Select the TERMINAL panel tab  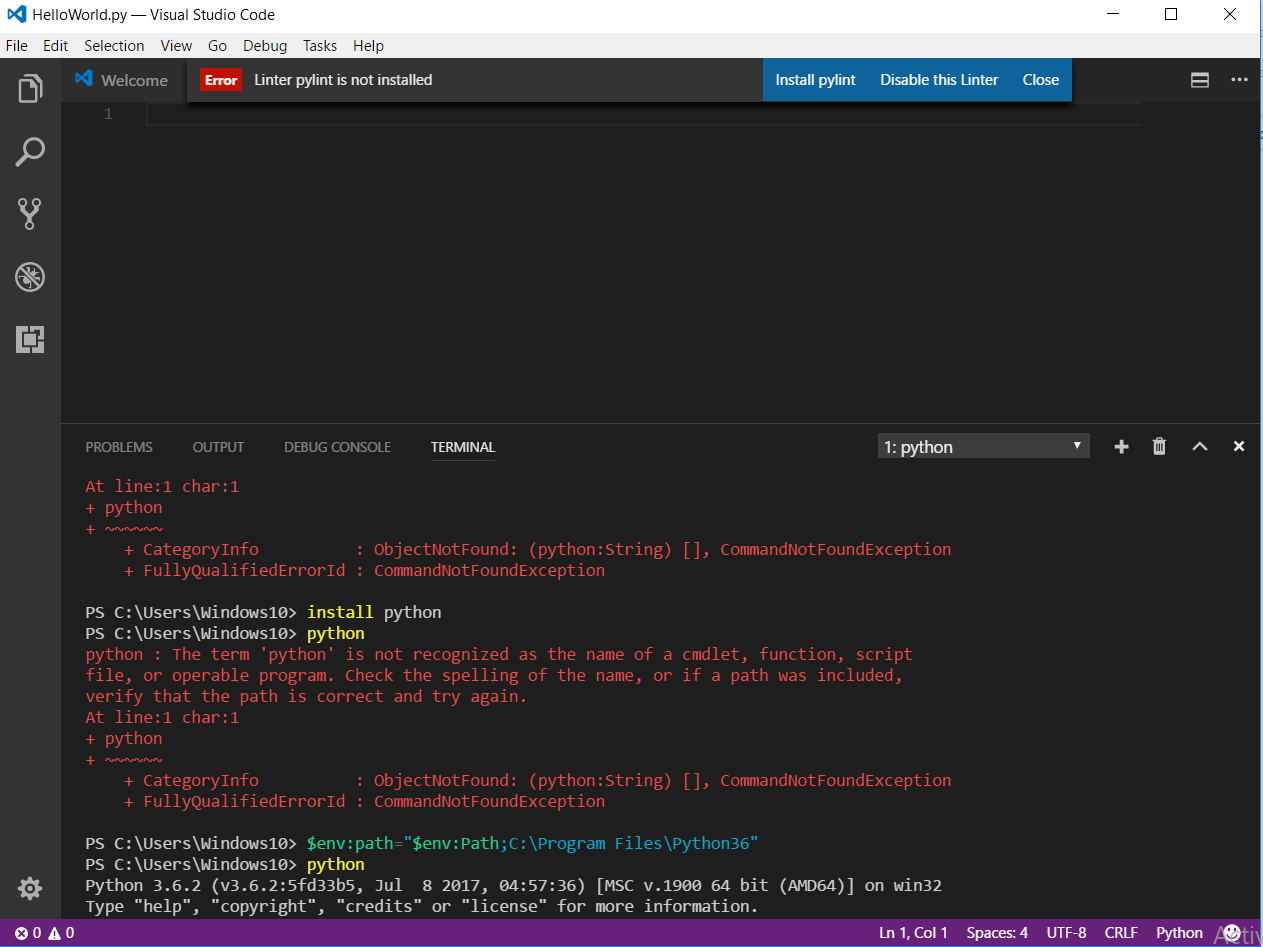[x=463, y=447]
